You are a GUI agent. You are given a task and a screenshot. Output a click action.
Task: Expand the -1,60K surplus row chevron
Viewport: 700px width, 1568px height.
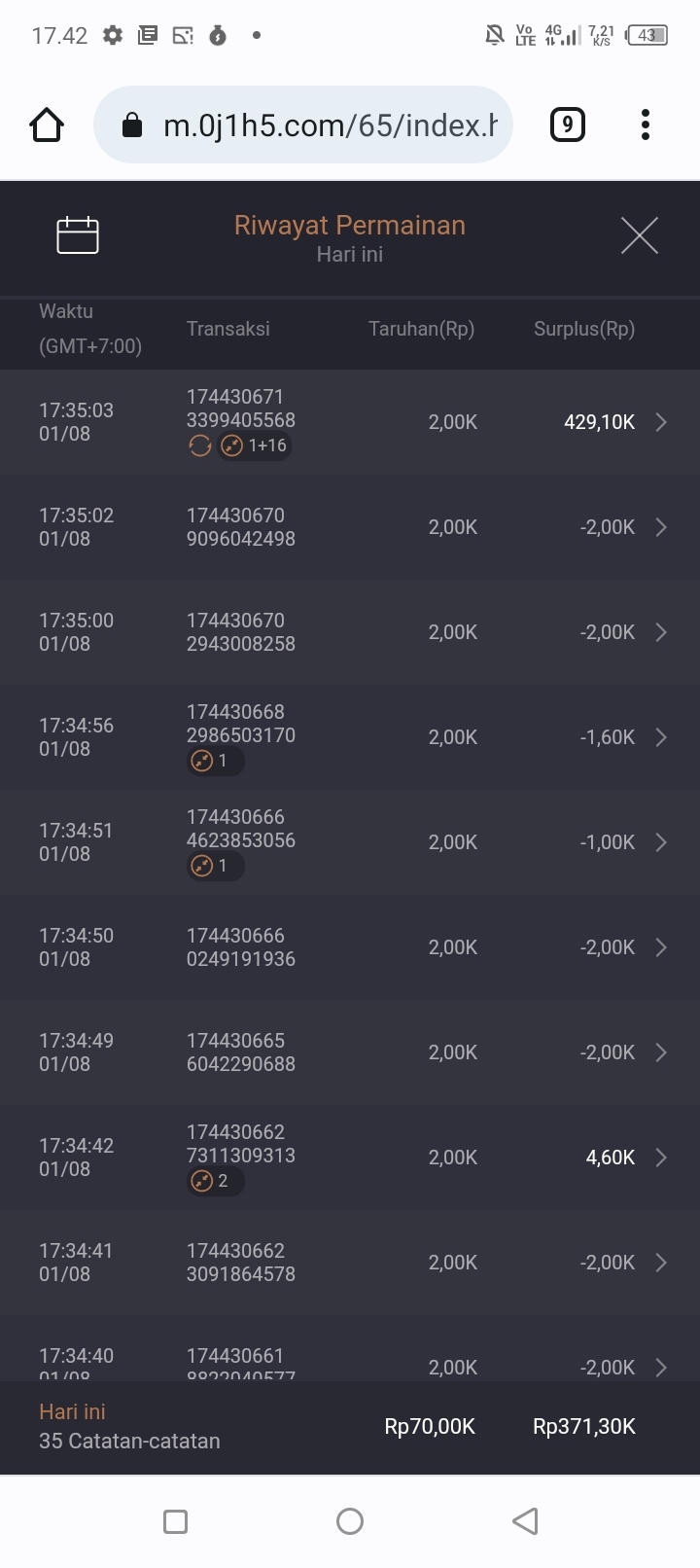661,737
